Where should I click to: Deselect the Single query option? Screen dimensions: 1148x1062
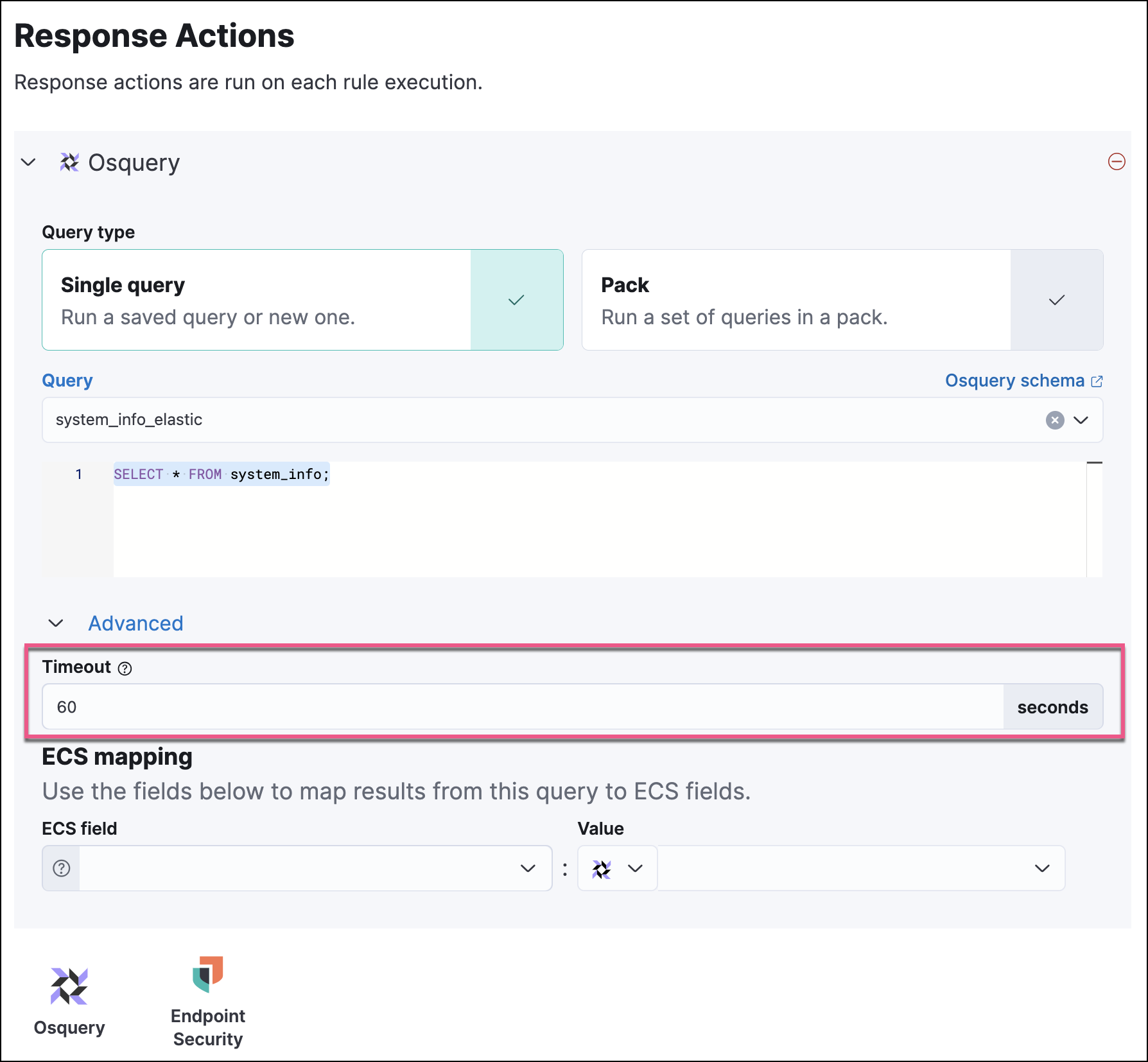257,300
